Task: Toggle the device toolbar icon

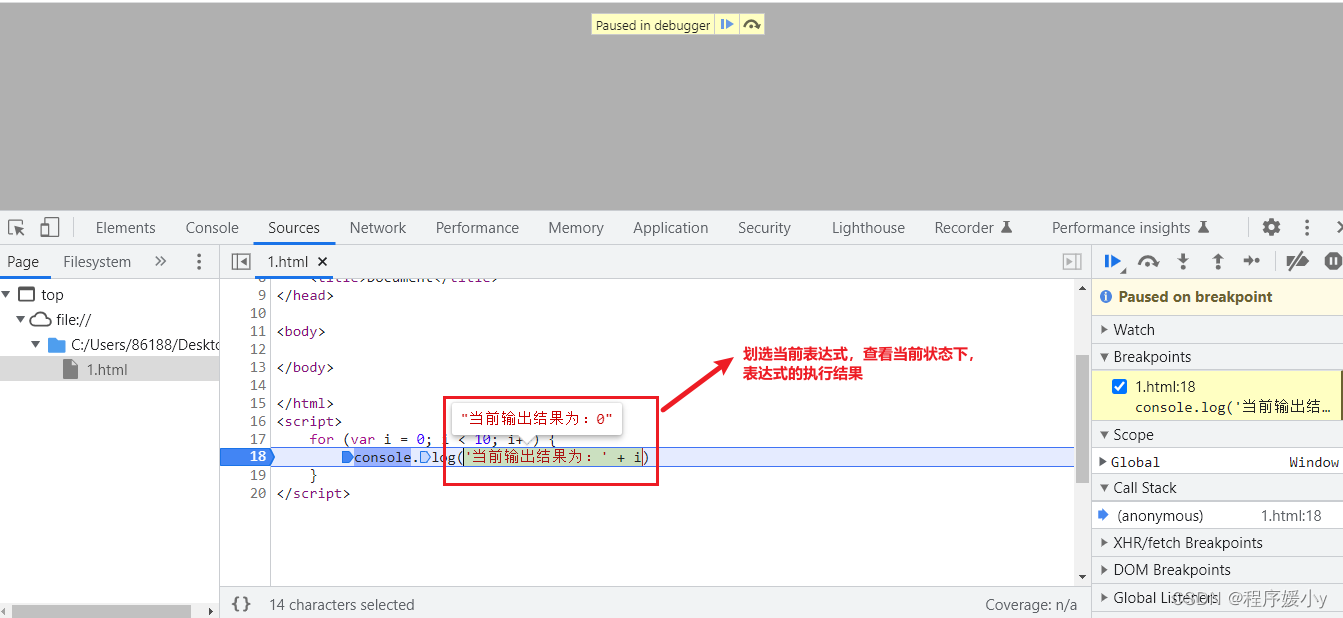Action: (49, 227)
